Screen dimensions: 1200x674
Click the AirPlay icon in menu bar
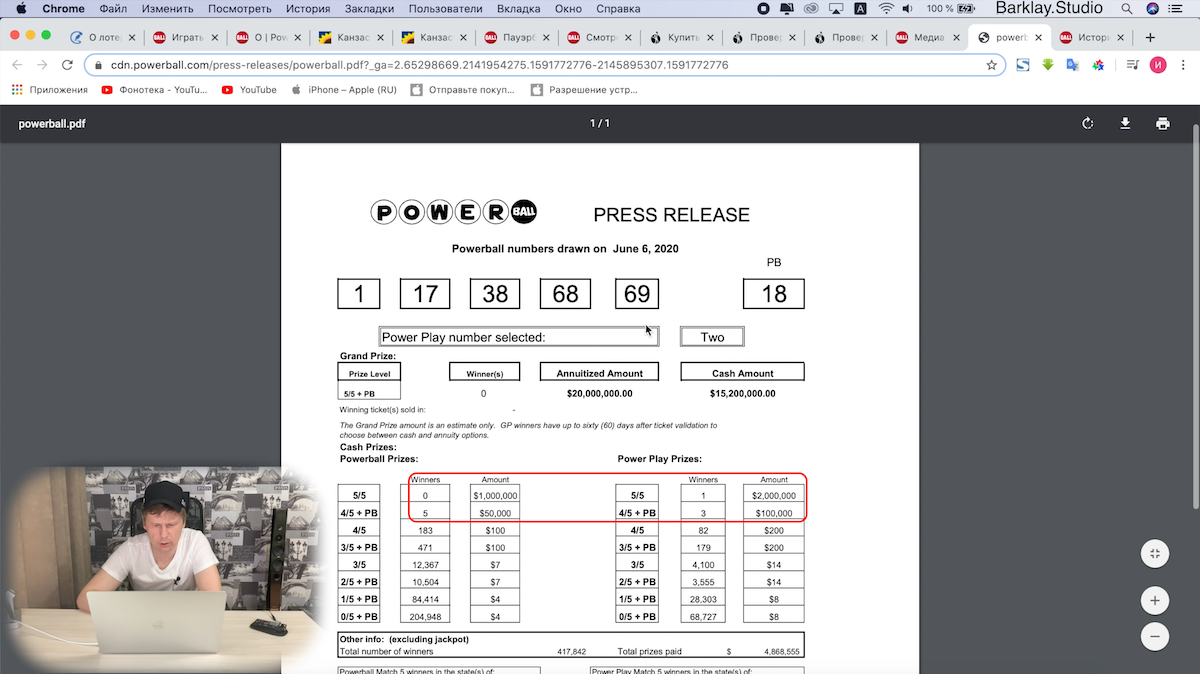click(836, 9)
